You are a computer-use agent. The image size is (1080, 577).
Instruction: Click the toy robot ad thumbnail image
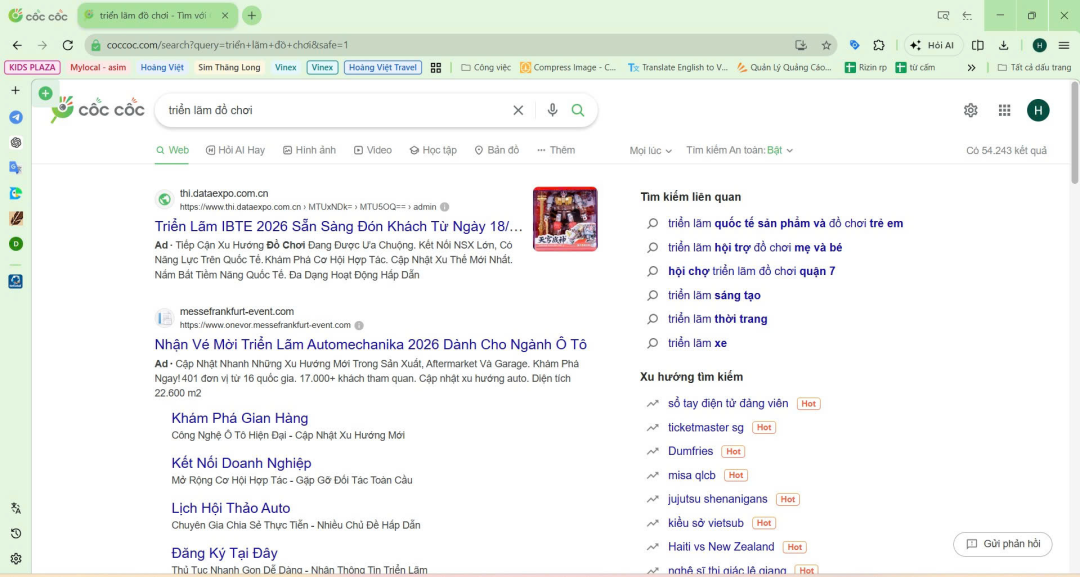click(x=565, y=219)
